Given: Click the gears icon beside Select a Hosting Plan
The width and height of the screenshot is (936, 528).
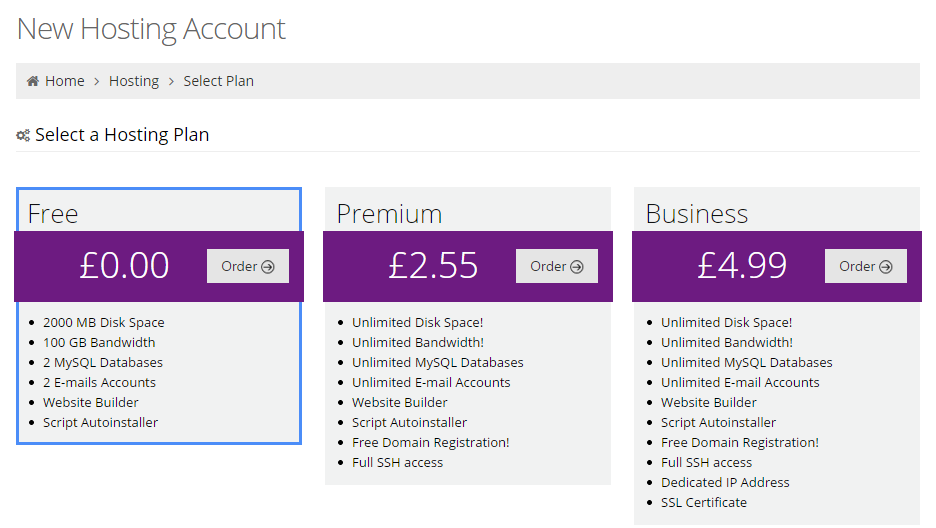Looking at the screenshot, I should pos(23,135).
